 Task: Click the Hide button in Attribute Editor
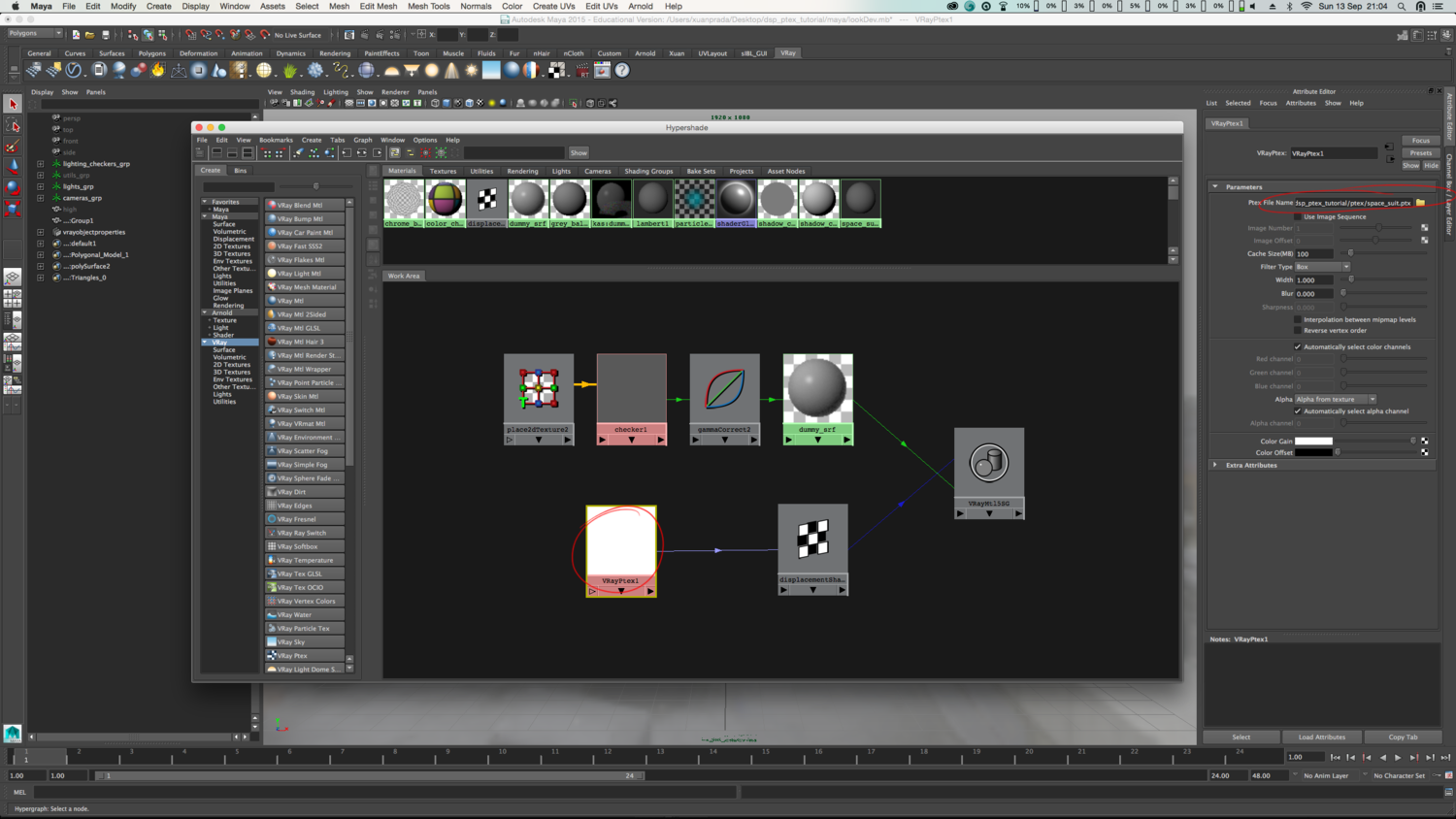coord(1432,165)
